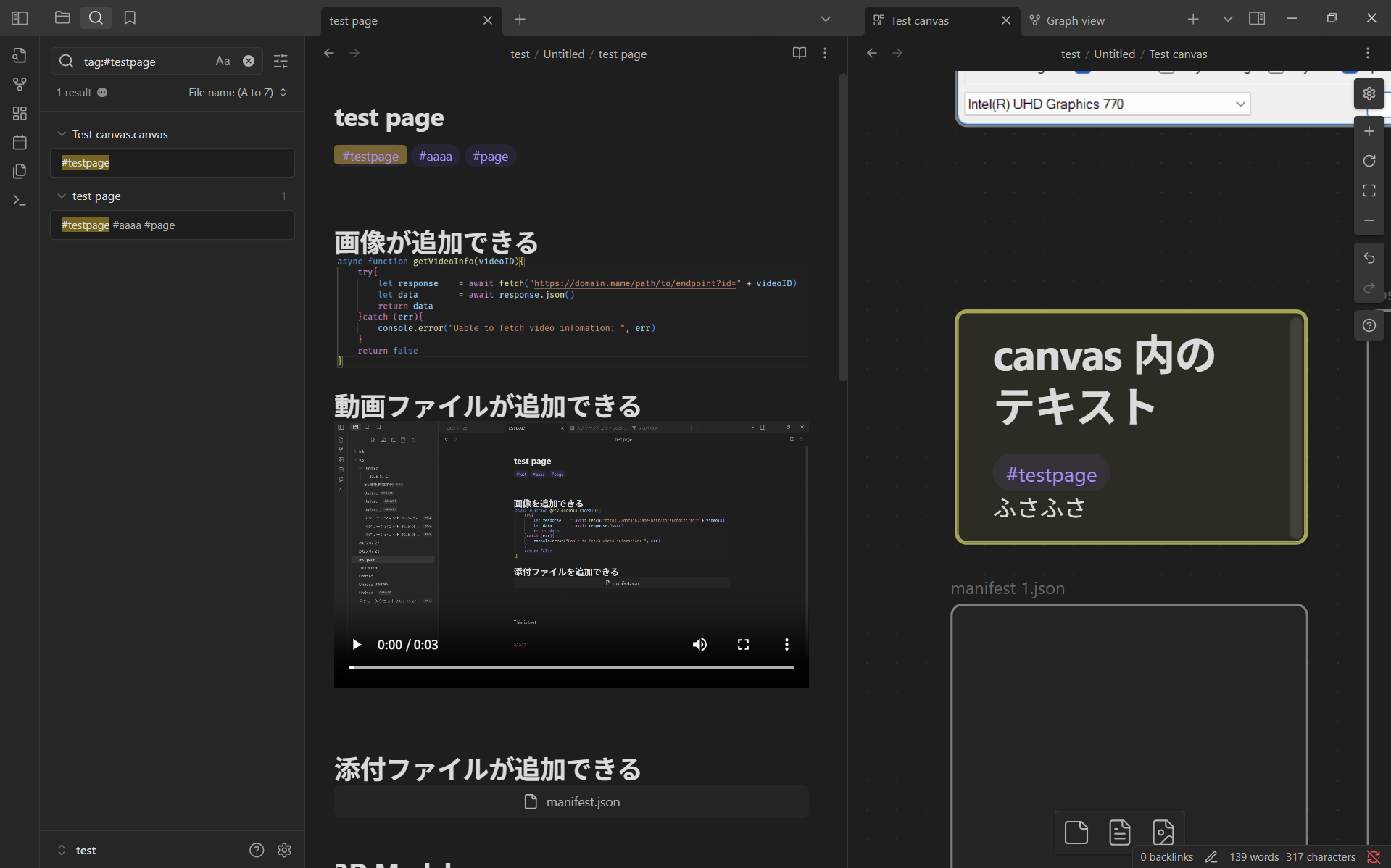Open 0 backlinks in status bar
The width and height of the screenshot is (1391, 868).
coord(1166,857)
